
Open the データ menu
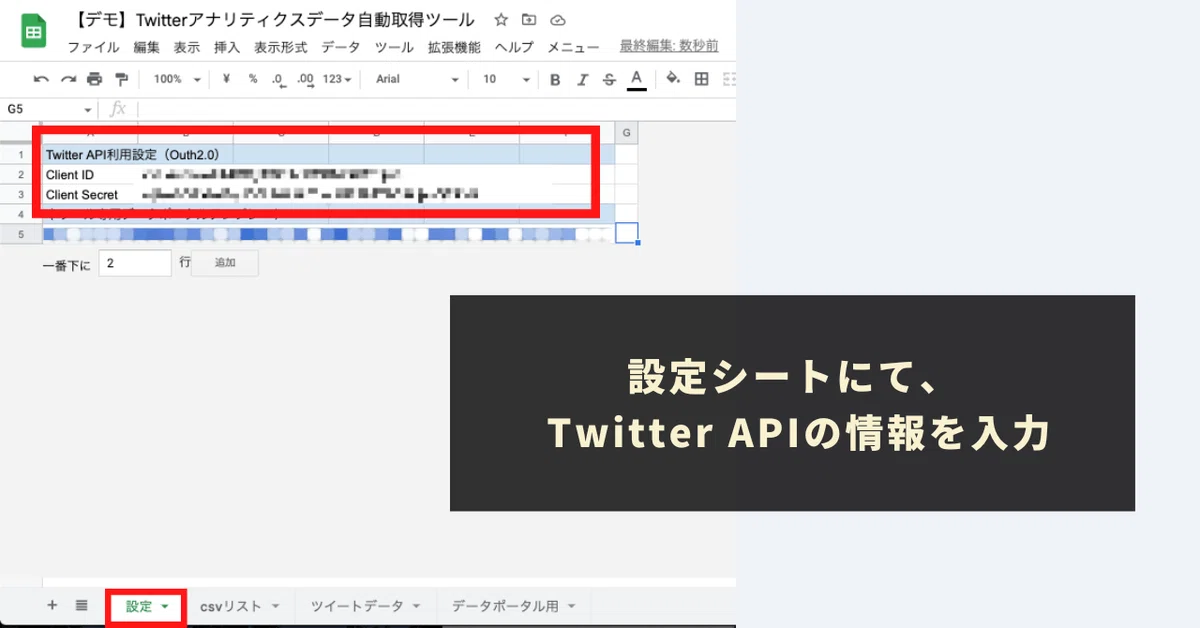pyautogui.click(x=341, y=47)
